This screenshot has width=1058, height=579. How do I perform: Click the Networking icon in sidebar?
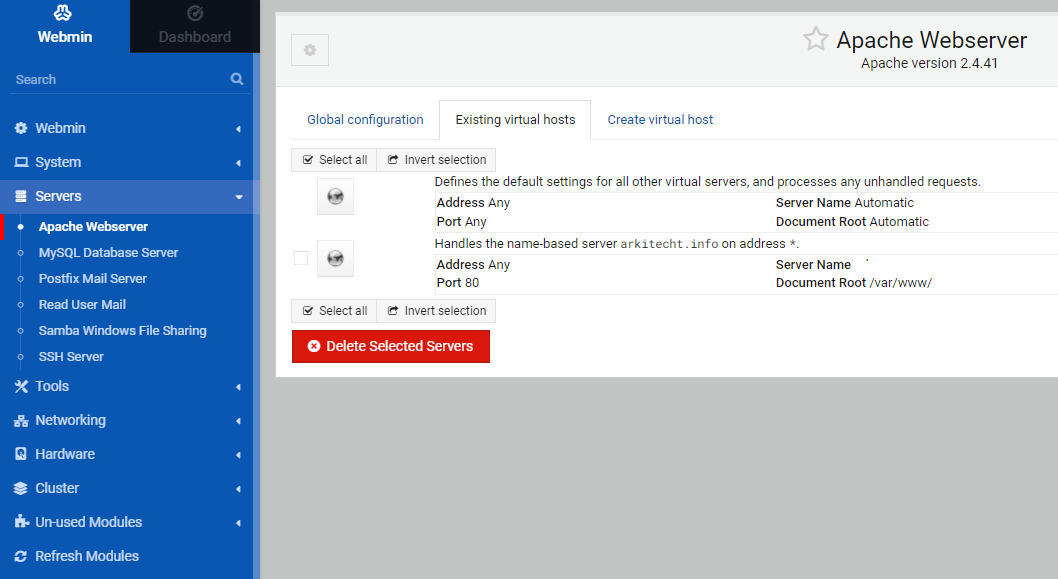[21, 420]
